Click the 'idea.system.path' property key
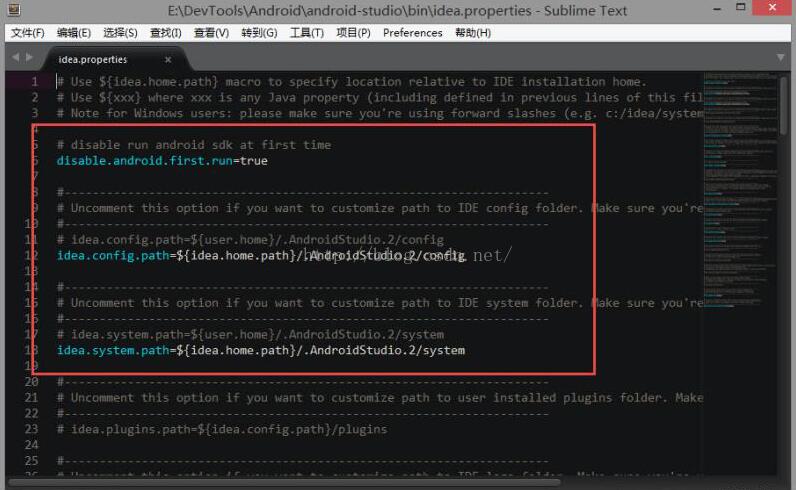796x490 pixels. (x=113, y=350)
